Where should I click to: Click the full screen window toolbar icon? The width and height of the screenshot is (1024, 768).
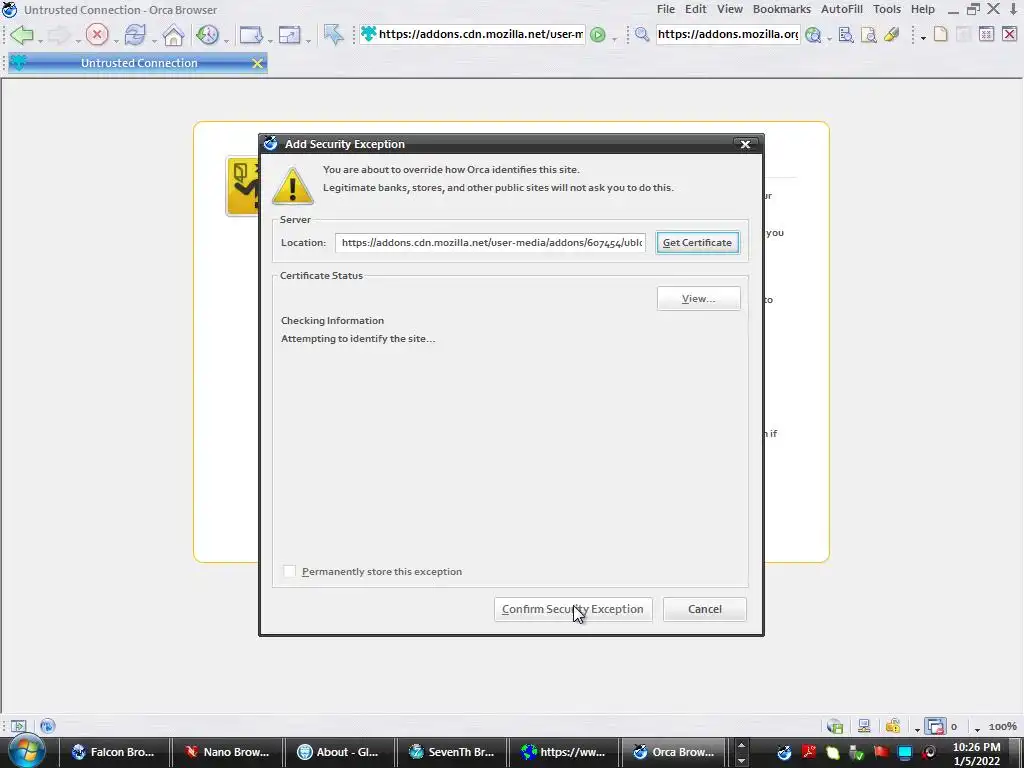click(289, 35)
